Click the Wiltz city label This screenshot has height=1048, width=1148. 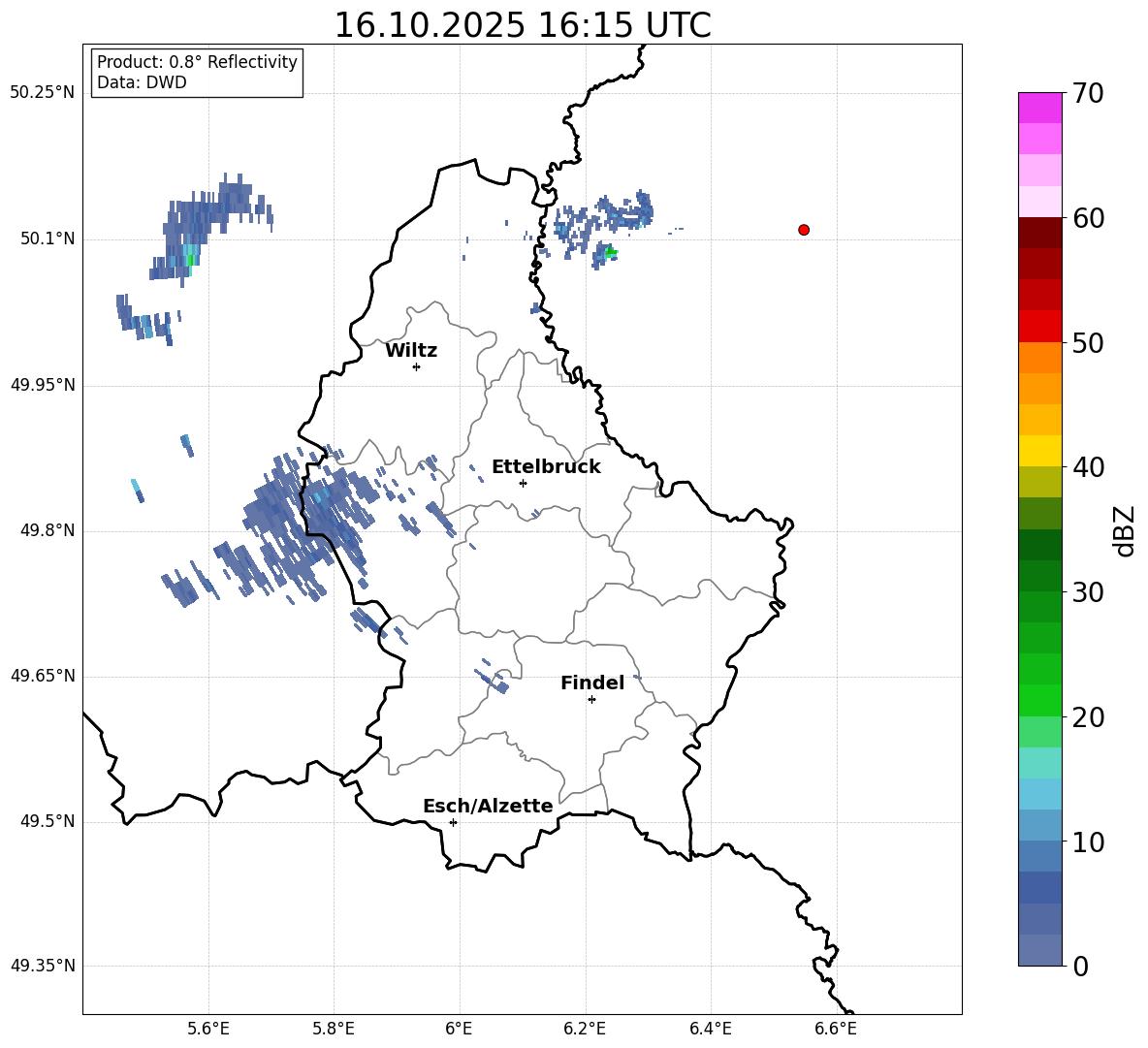pos(411,351)
